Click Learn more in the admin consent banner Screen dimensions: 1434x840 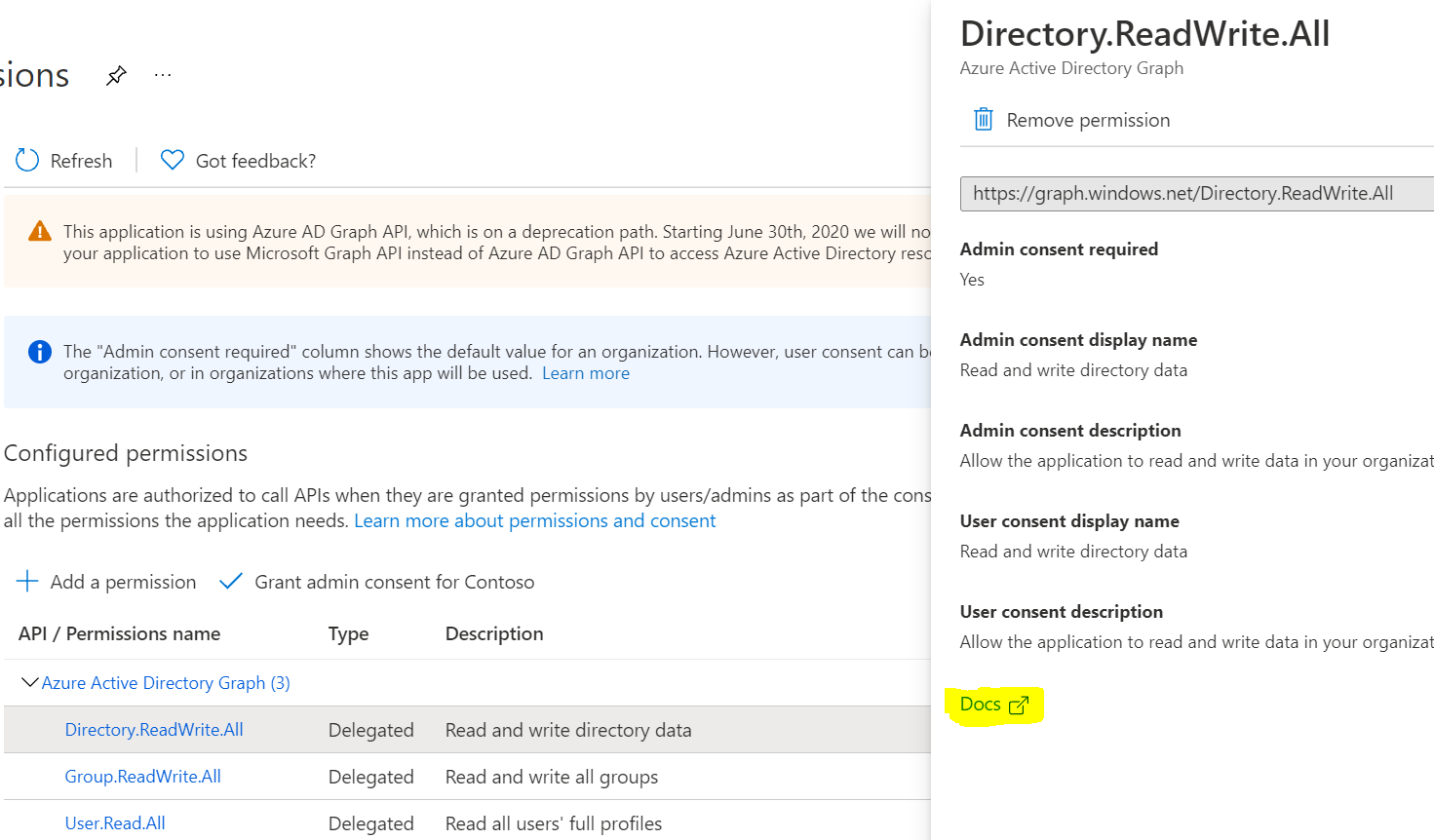[x=585, y=372]
